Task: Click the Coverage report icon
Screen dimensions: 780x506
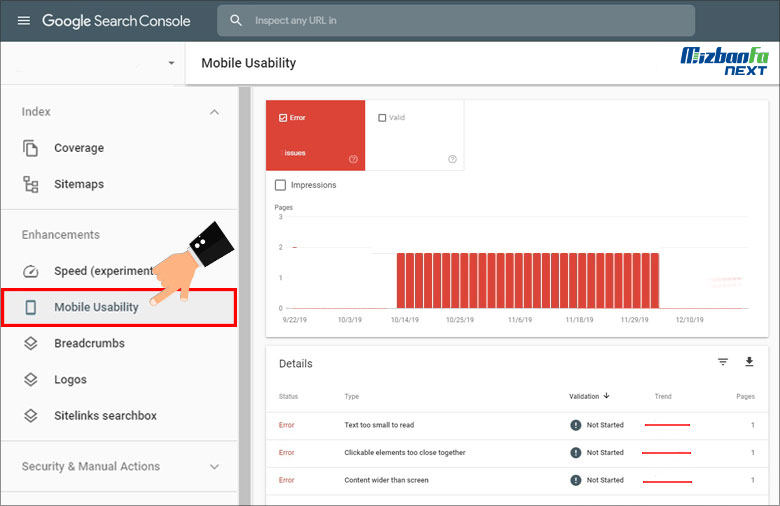Action: click(30, 148)
